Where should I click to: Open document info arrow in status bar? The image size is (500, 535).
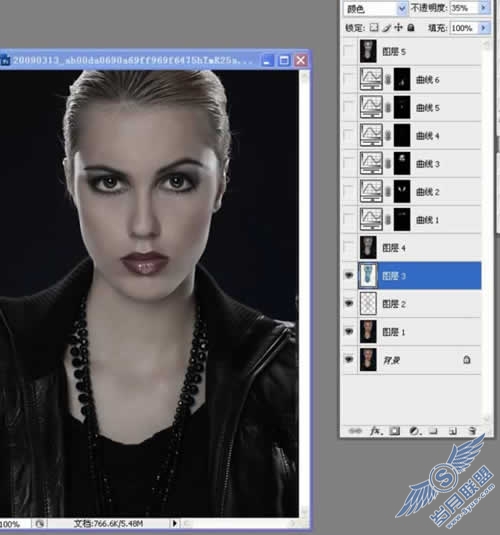174,523
